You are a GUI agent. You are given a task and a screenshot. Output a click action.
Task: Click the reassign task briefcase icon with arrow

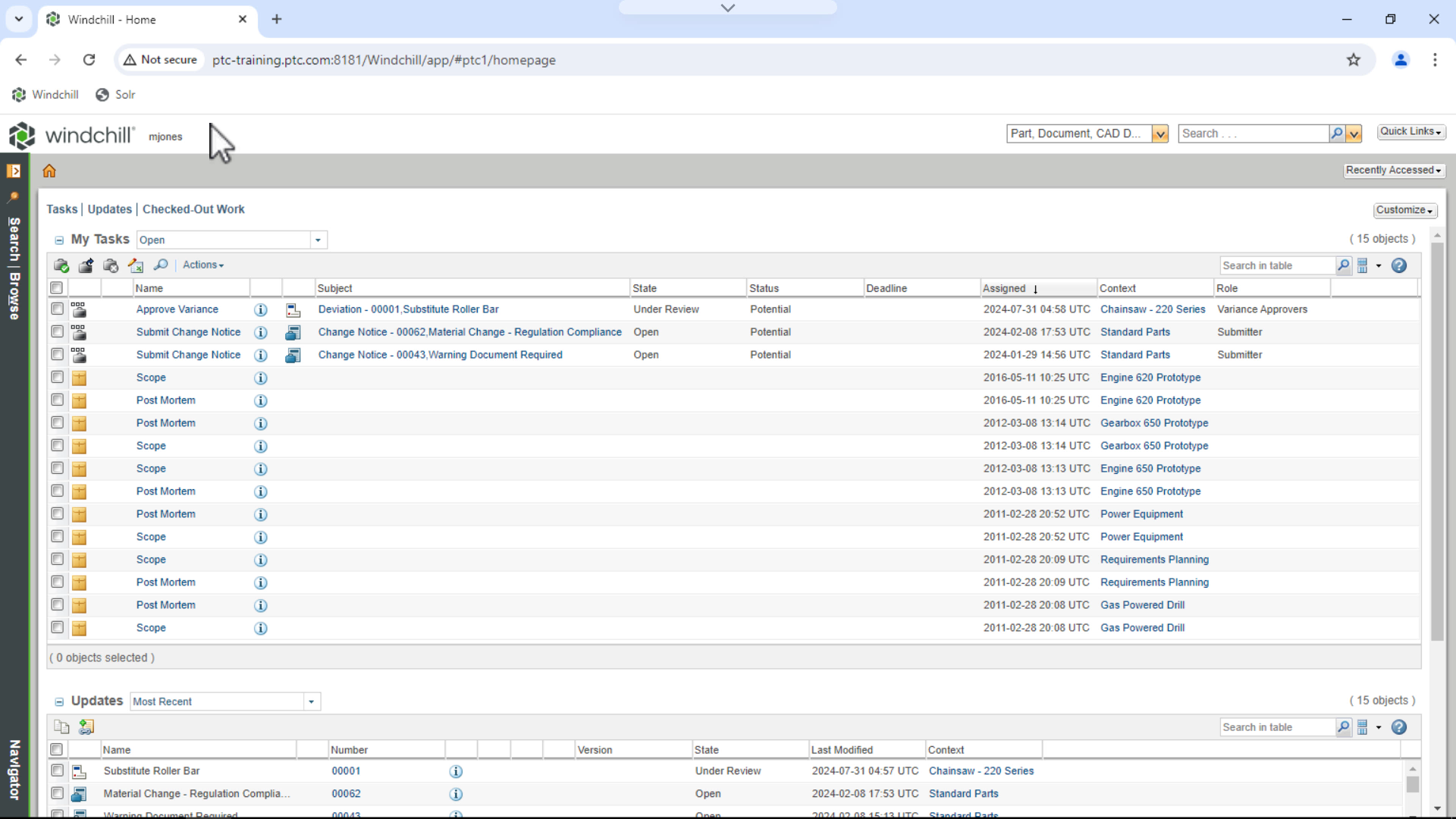click(x=86, y=265)
